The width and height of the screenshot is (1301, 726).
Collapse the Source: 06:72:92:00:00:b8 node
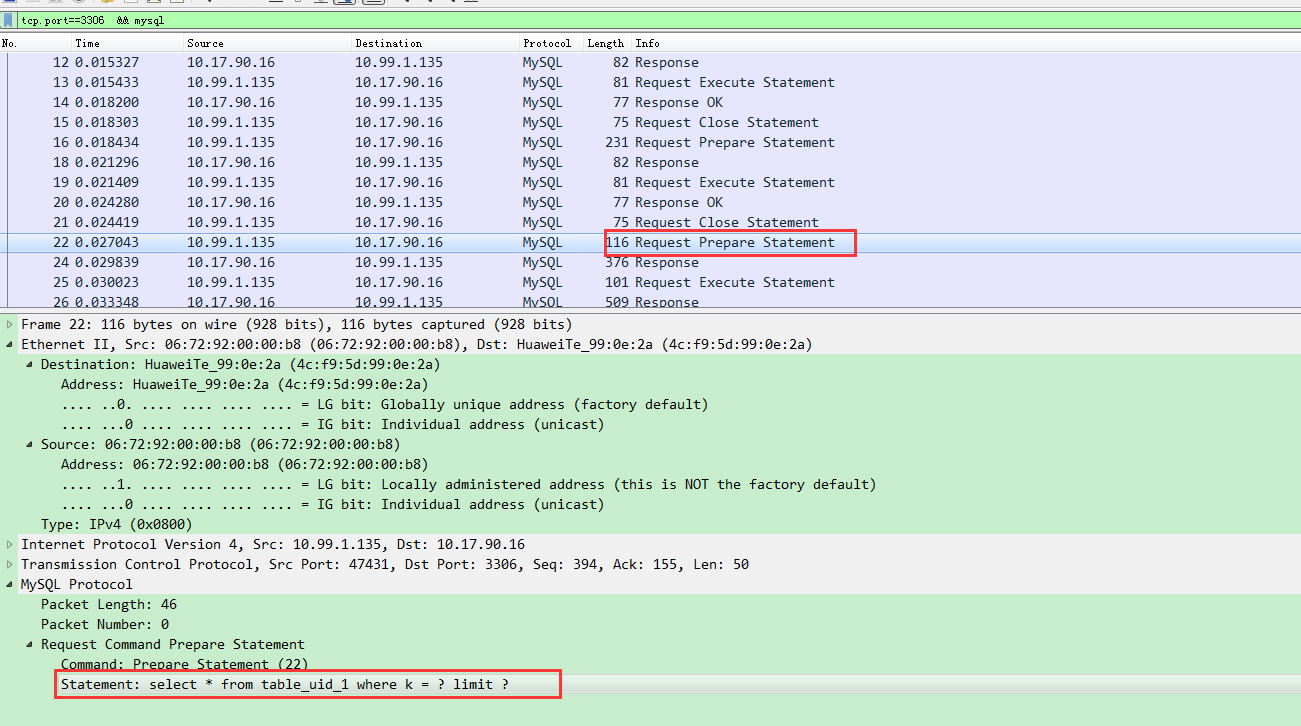[x=31, y=444]
